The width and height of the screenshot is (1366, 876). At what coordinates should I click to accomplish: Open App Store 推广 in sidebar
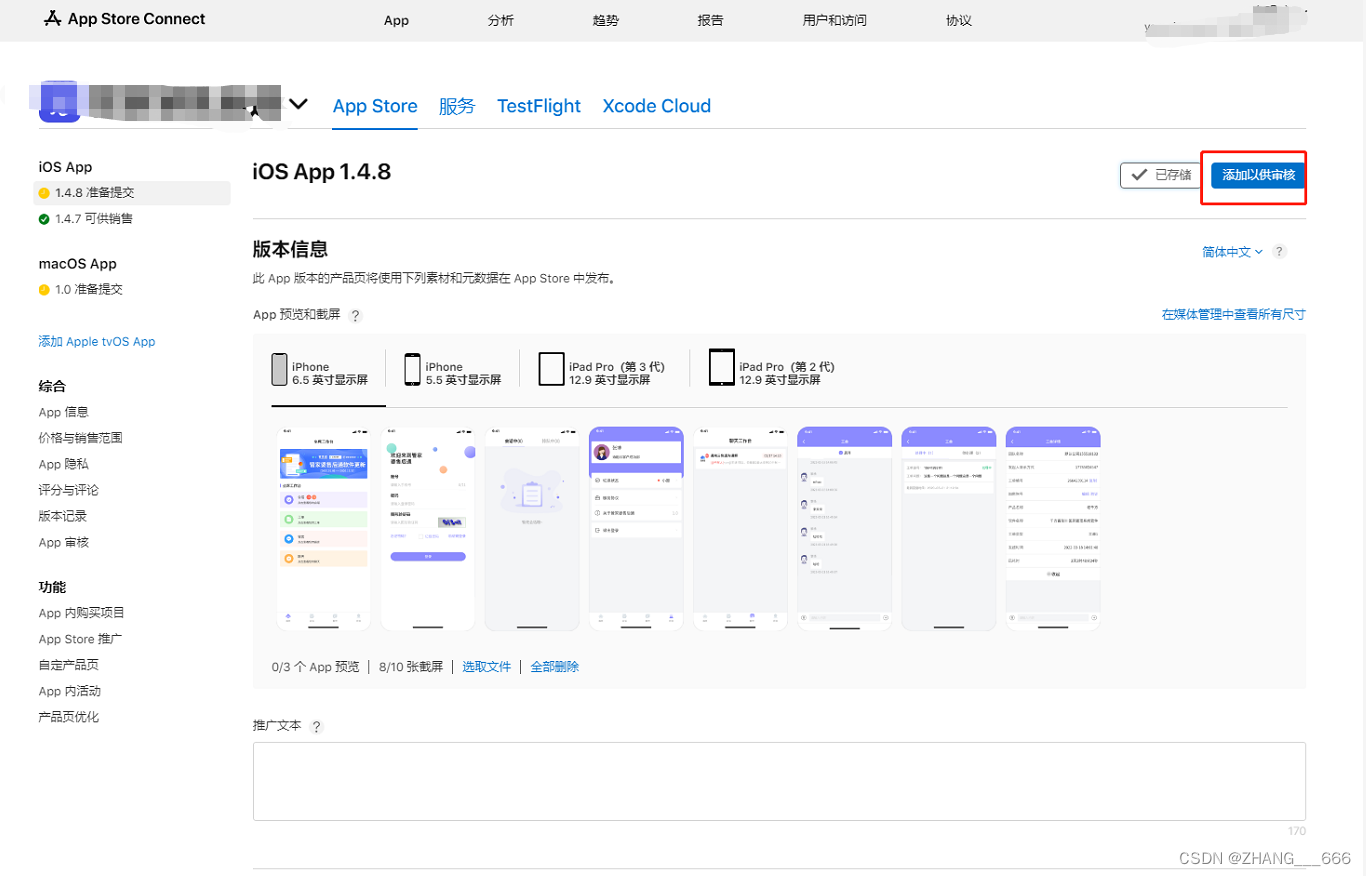pos(80,639)
